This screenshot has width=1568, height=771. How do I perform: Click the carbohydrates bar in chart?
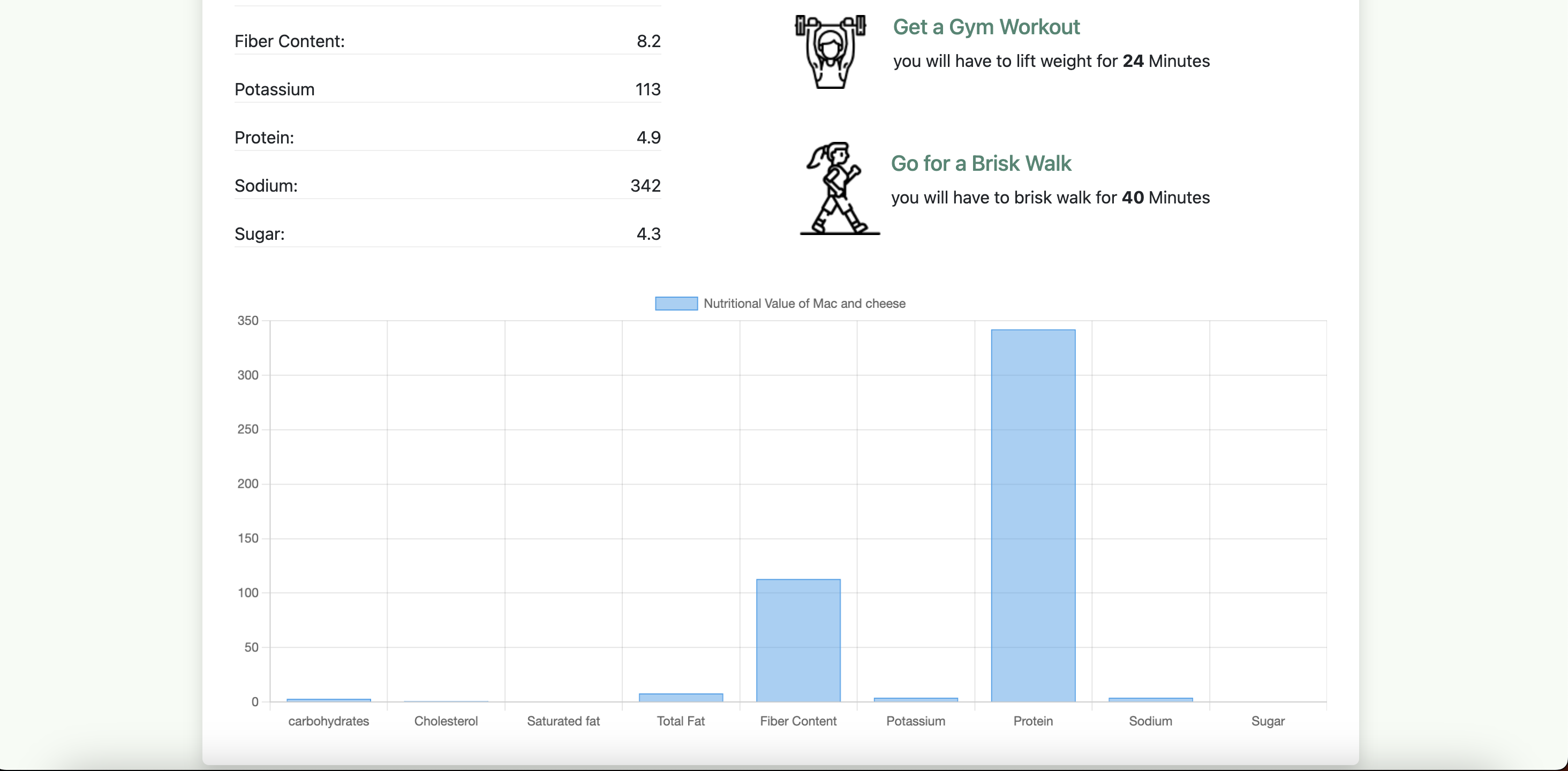328,700
